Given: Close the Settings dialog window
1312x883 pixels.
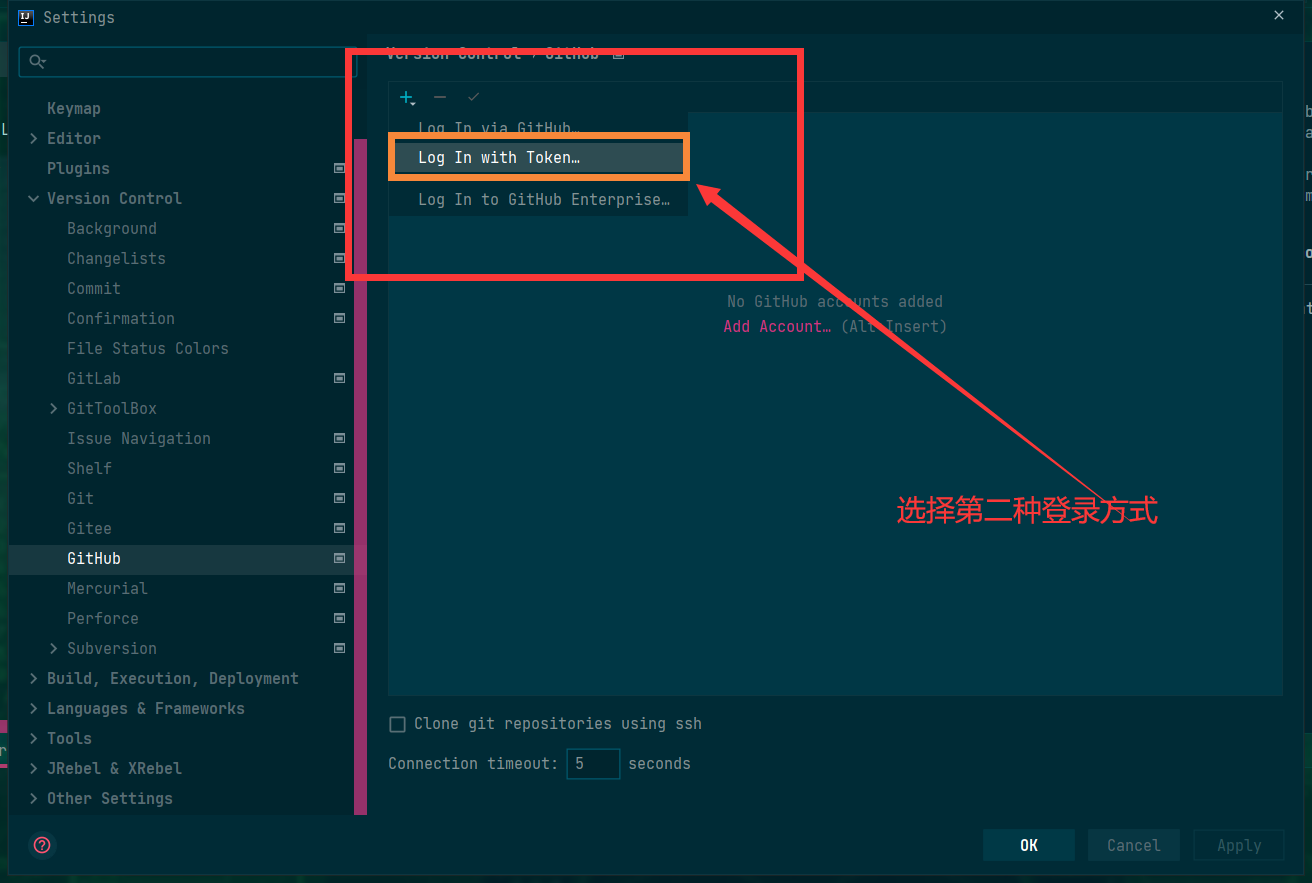Looking at the screenshot, I should (1279, 15).
